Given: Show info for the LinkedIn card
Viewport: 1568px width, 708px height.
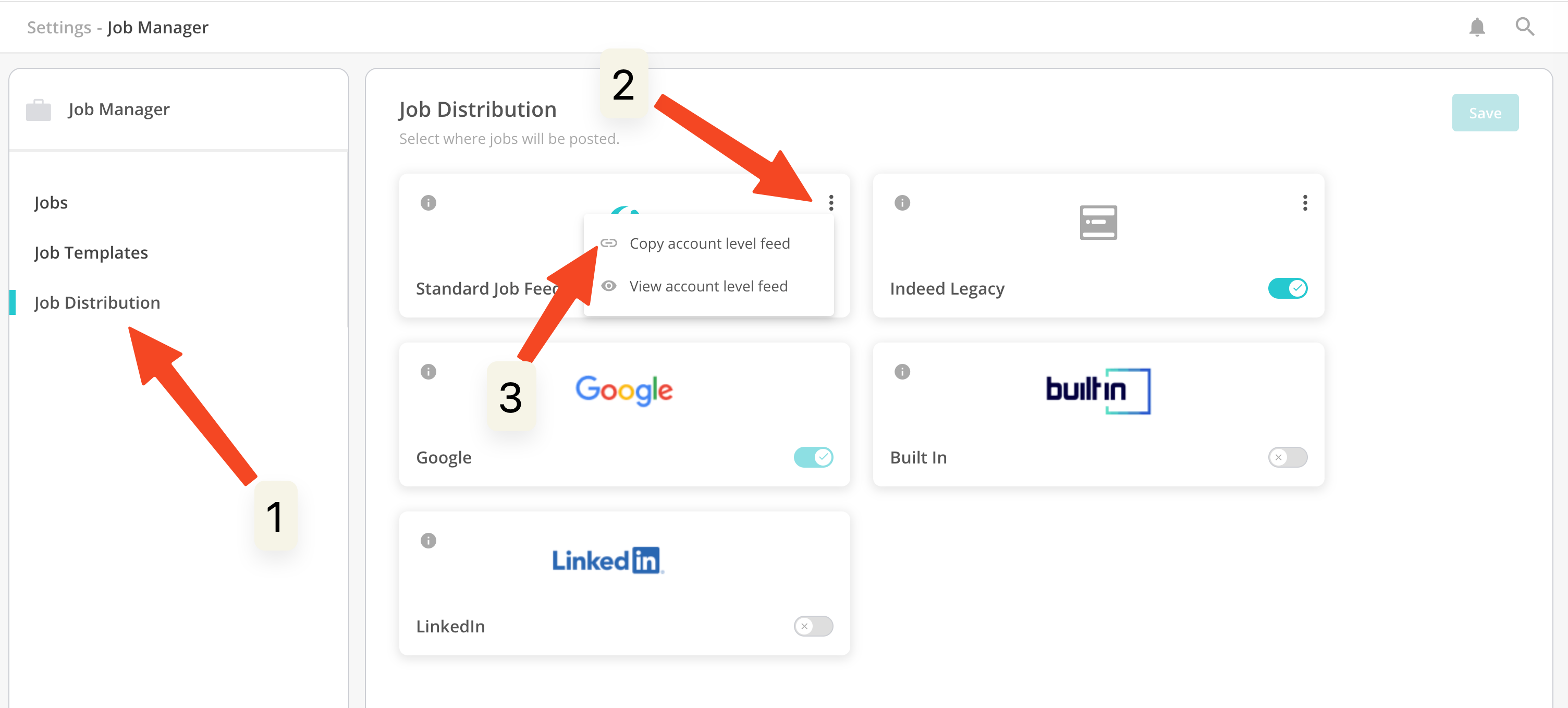Looking at the screenshot, I should pyautogui.click(x=428, y=541).
